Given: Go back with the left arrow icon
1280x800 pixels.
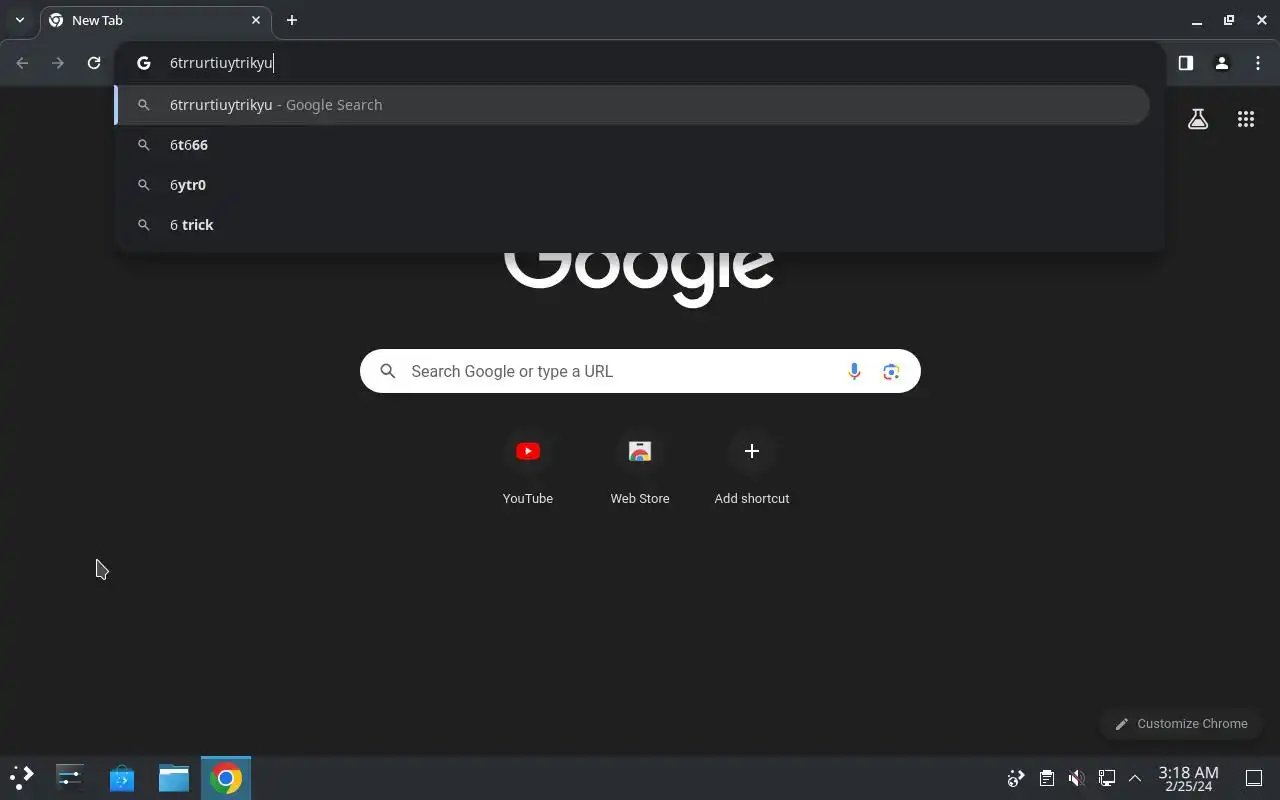Looking at the screenshot, I should click(x=22, y=63).
